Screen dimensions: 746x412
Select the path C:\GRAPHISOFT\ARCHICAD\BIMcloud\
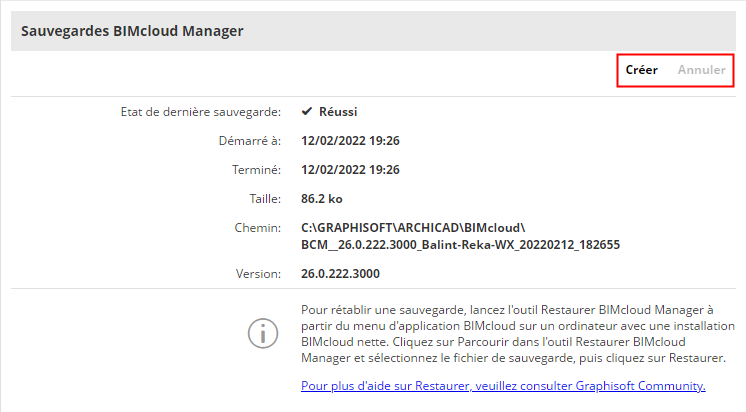tap(413, 228)
